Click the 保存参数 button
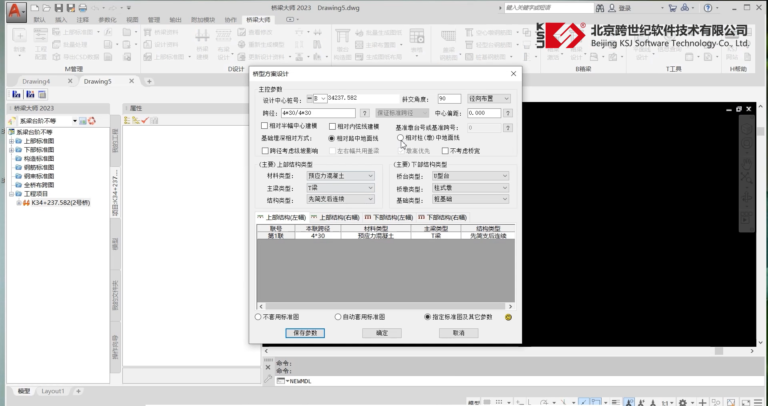768x406 pixels. [x=305, y=333]
